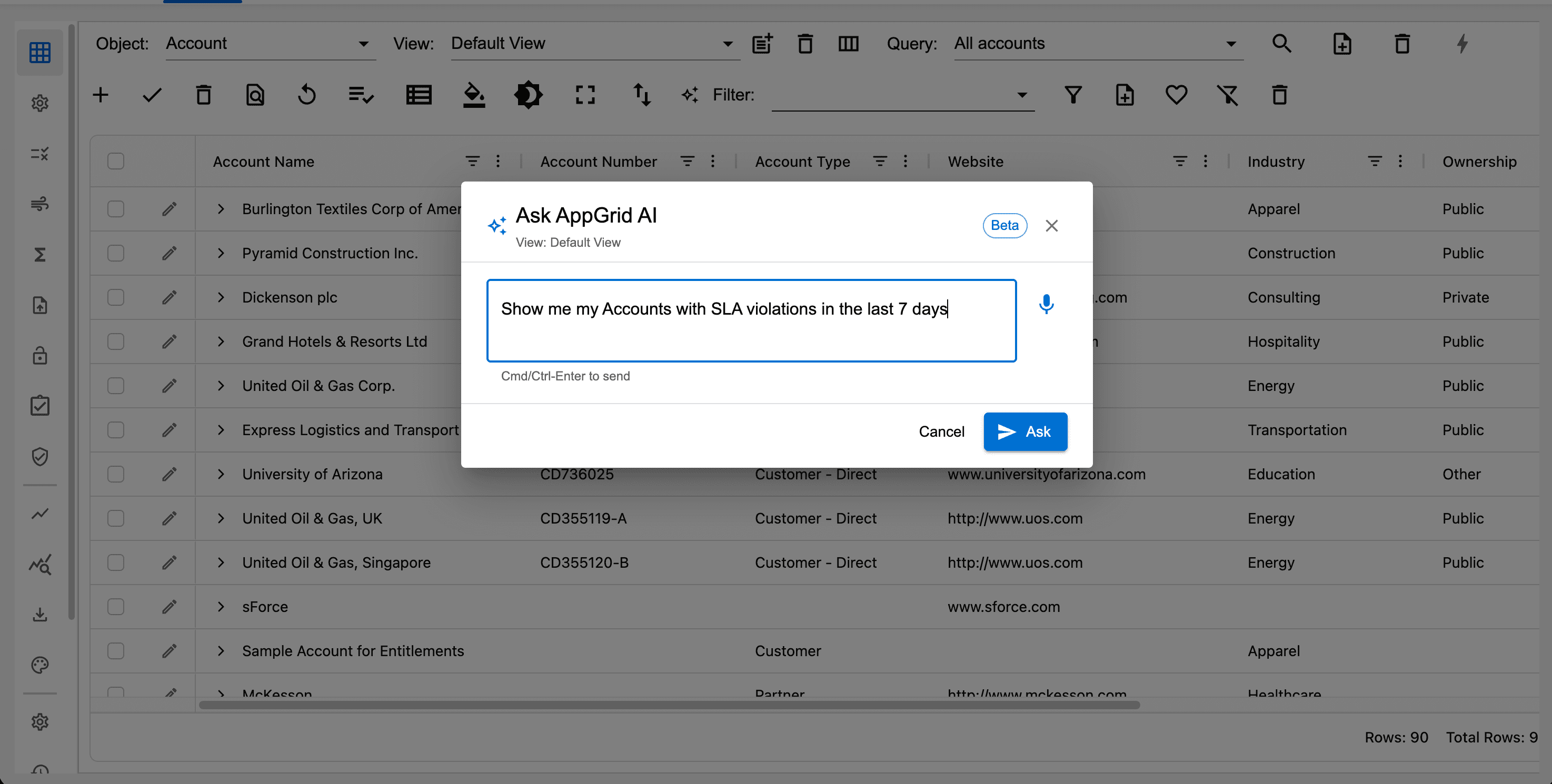This screenshot has width=1552, height=784.
Task: Click the palette theme icon in sidebar
Action: pos(40,665)
